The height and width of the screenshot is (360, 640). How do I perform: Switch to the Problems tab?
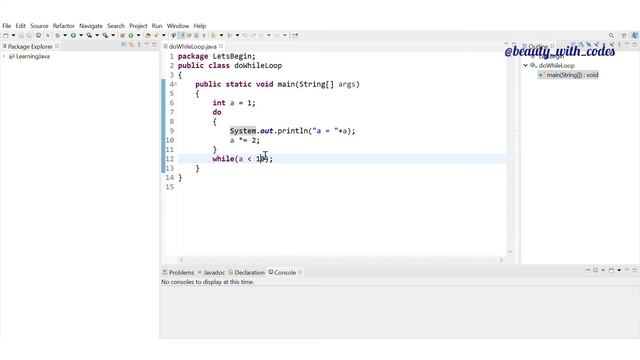click(178, 272)
